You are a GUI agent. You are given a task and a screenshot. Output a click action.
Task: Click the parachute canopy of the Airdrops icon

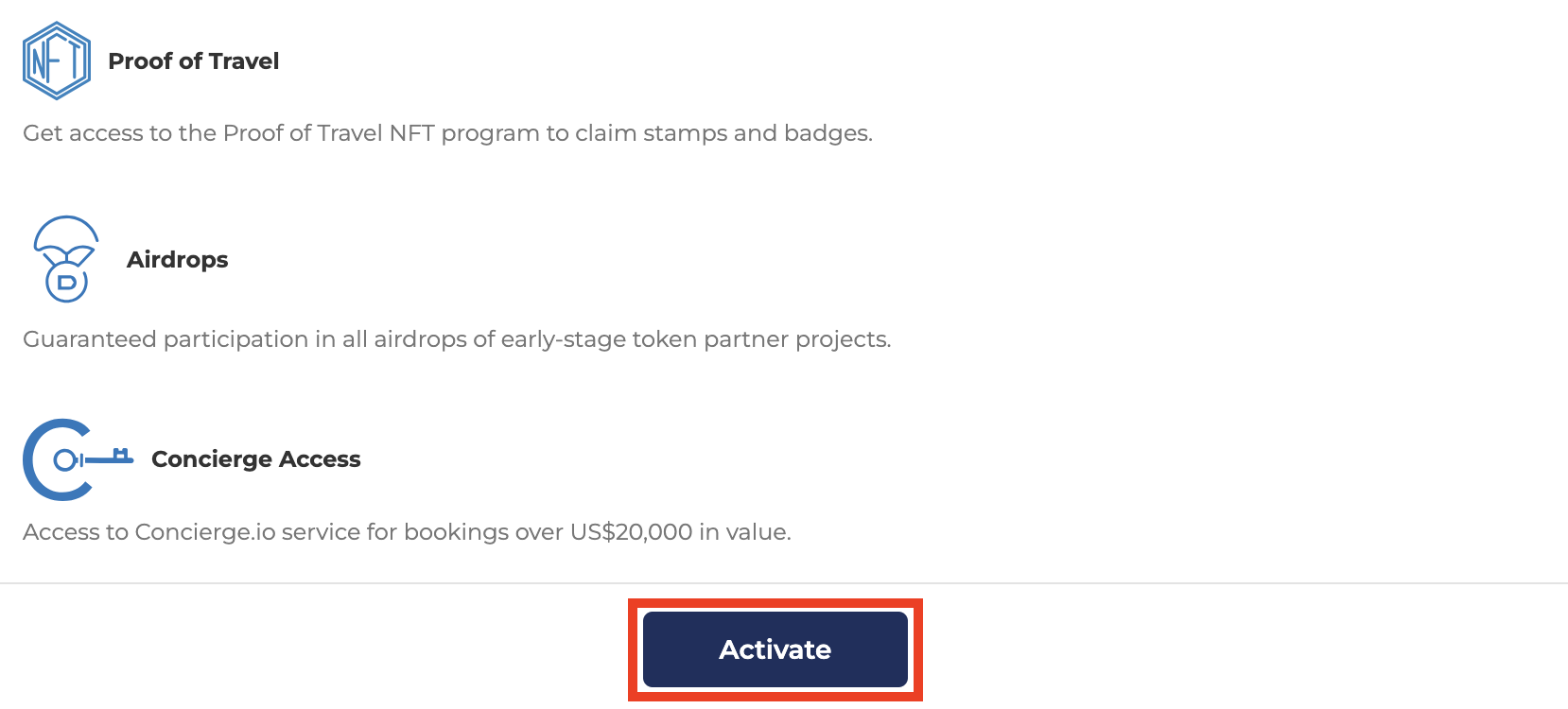pos(66,232)
